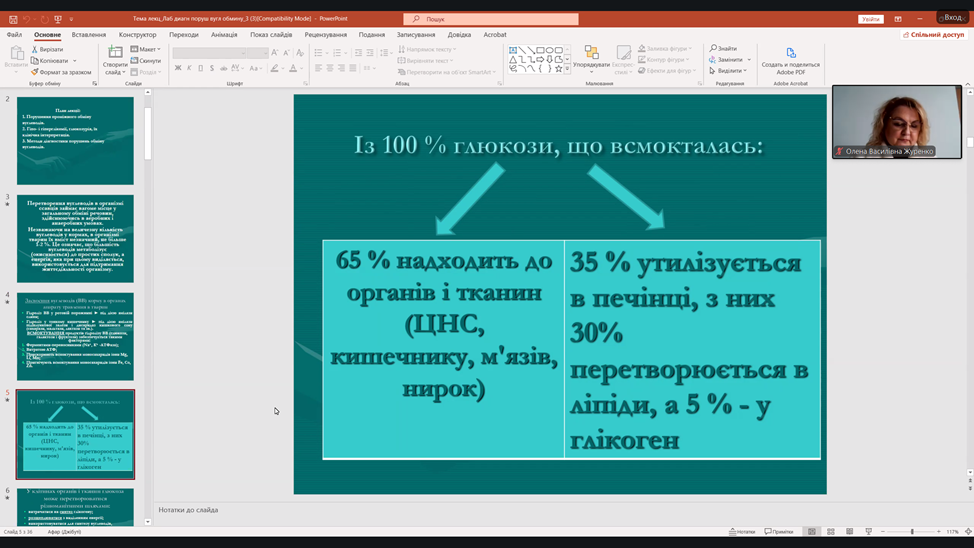This screenshot has height=548, width=974.
Task: Switch to slide sorter view in status bar
Action: (x=830, y=532)
